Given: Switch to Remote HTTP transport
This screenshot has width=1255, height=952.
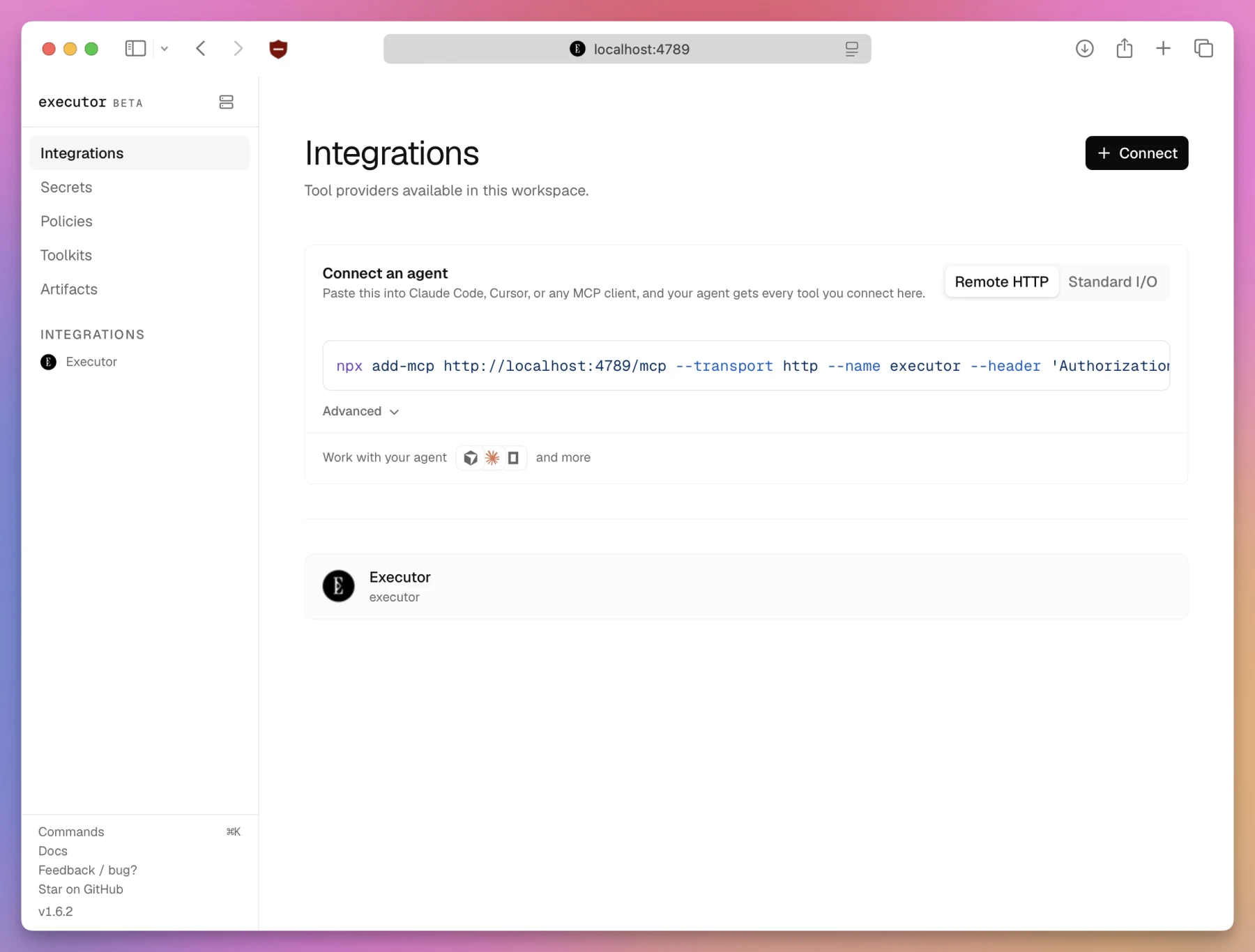Looking at the screenshot, I should [1001, 282].
